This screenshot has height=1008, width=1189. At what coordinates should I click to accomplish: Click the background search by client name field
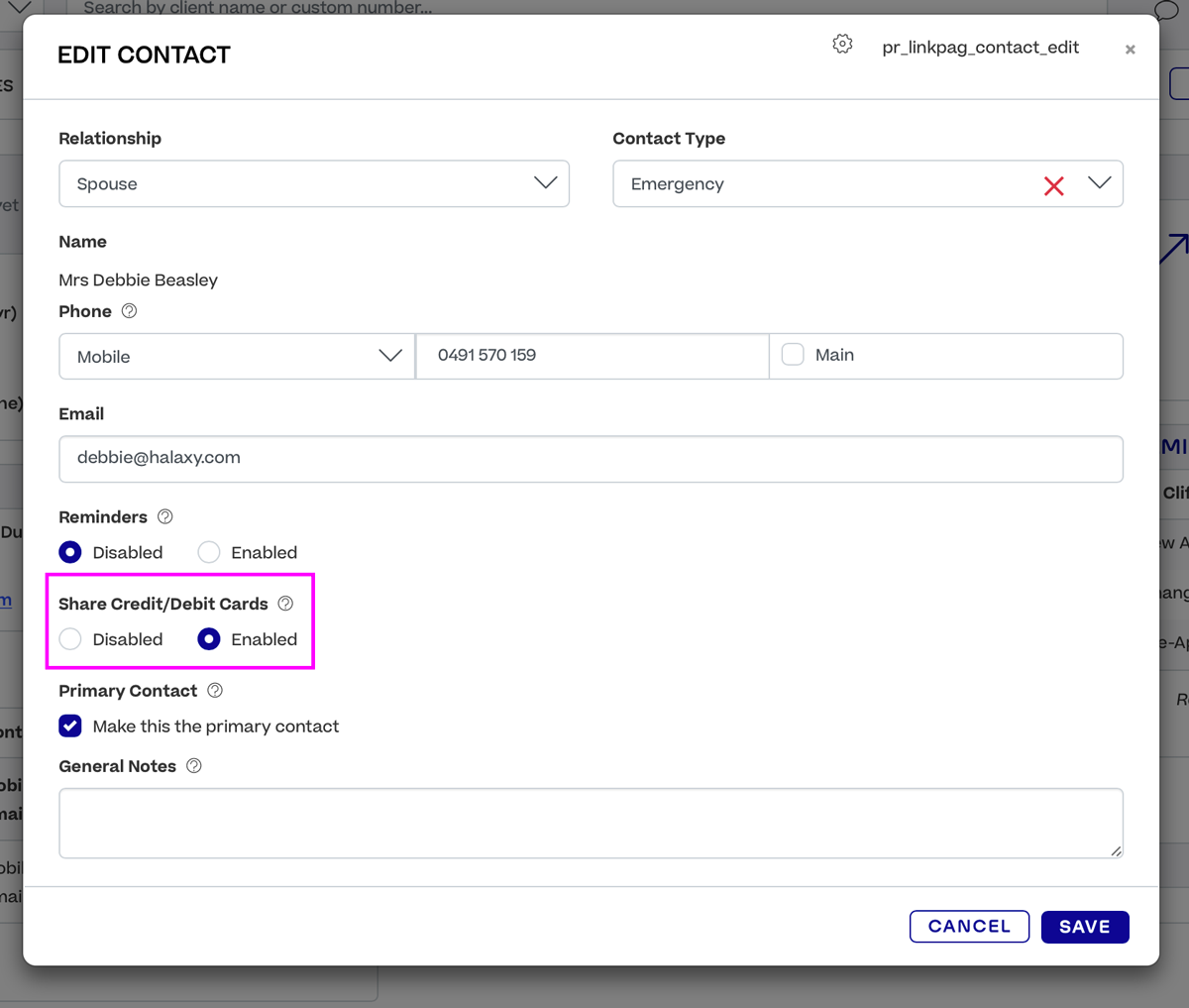pyautogui.click(x=587, y=8)
